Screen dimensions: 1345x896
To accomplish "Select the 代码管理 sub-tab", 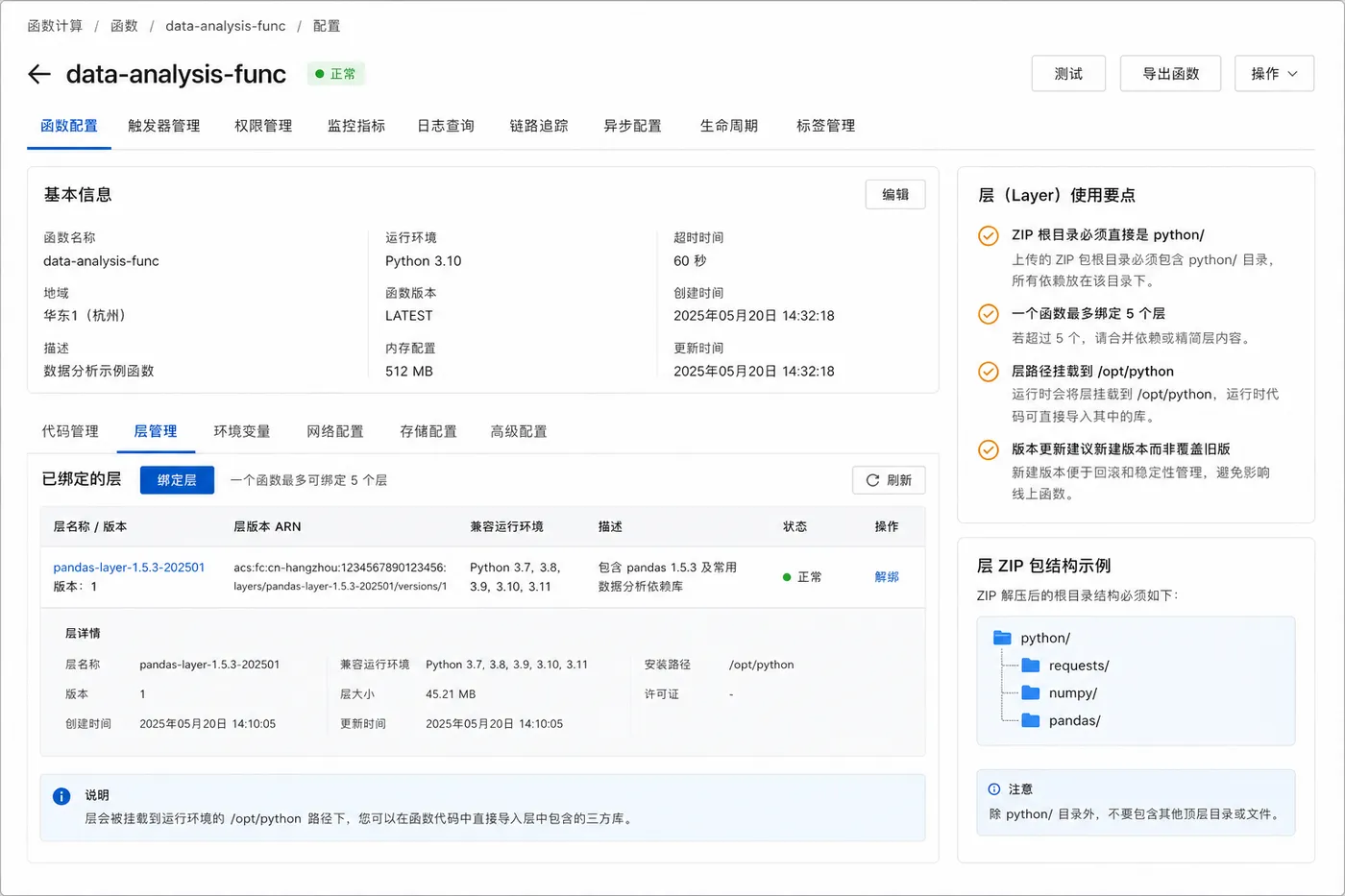I will pos(70,431).
